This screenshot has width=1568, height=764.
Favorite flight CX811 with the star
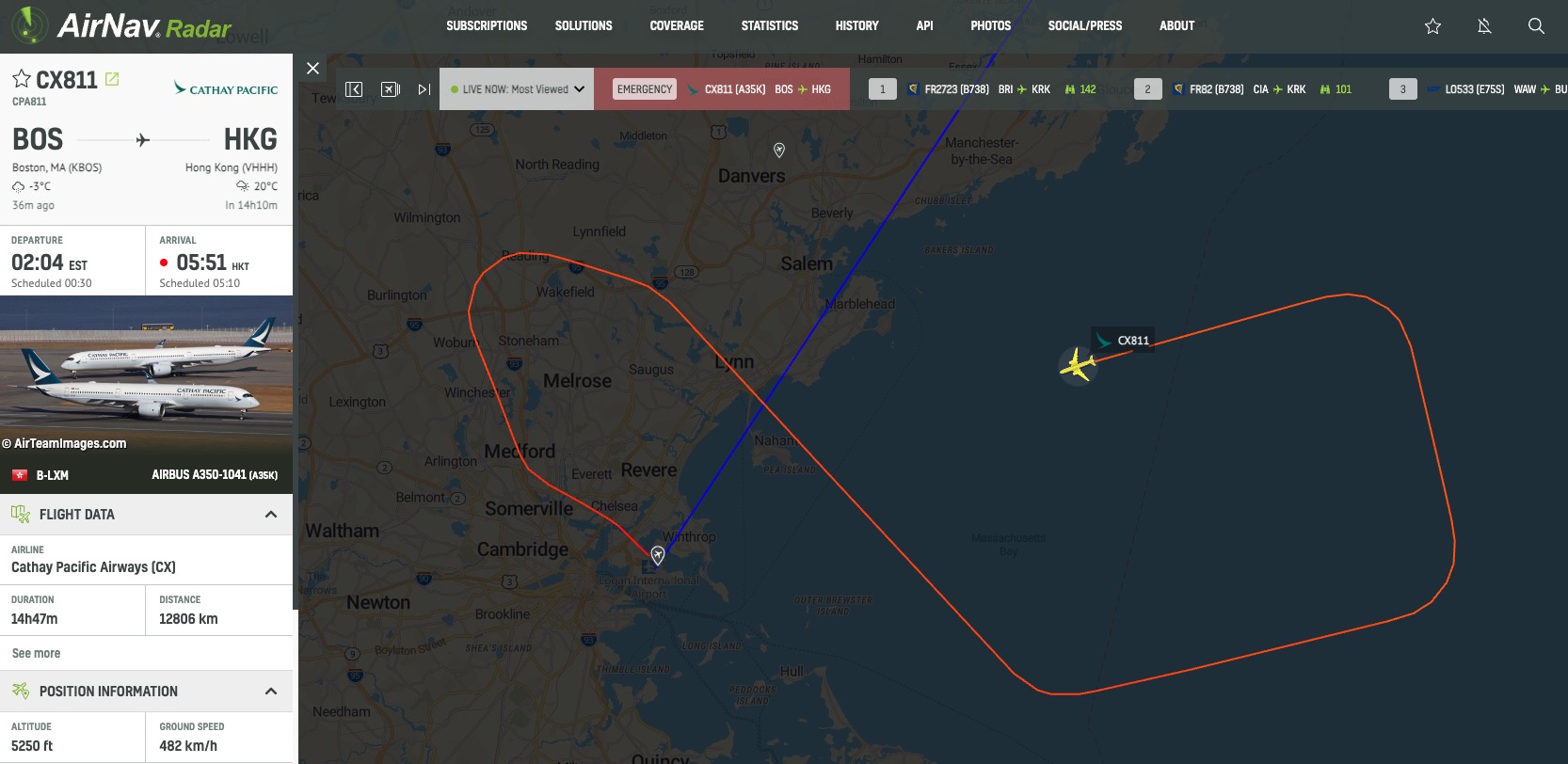click(21, 79)
